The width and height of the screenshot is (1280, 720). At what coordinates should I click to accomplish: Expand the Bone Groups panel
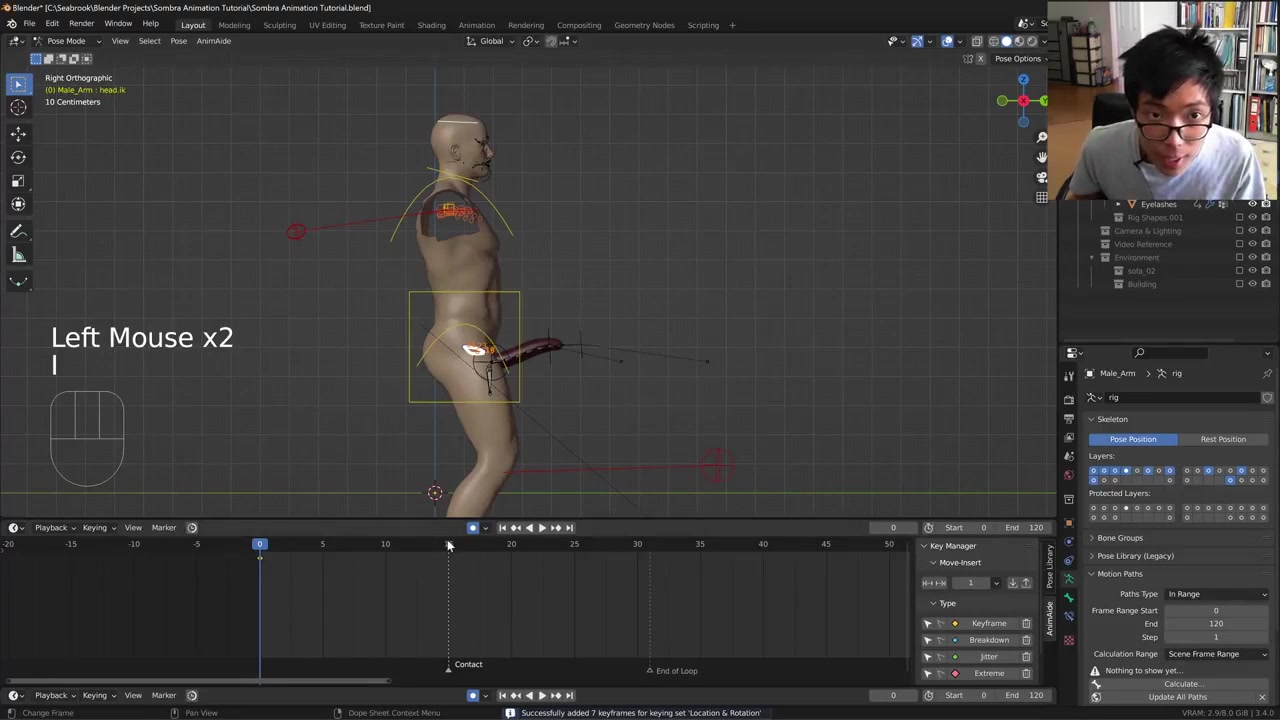click(x=1119, y=538)
